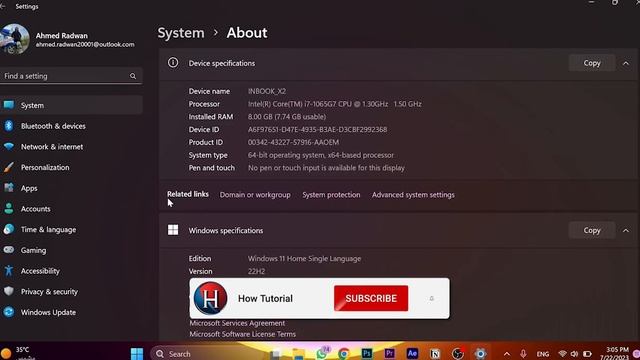Screen dimensions: 640x360
Task: Click the search magnifier in Find a setting
Action: click(x=133, y=76)
